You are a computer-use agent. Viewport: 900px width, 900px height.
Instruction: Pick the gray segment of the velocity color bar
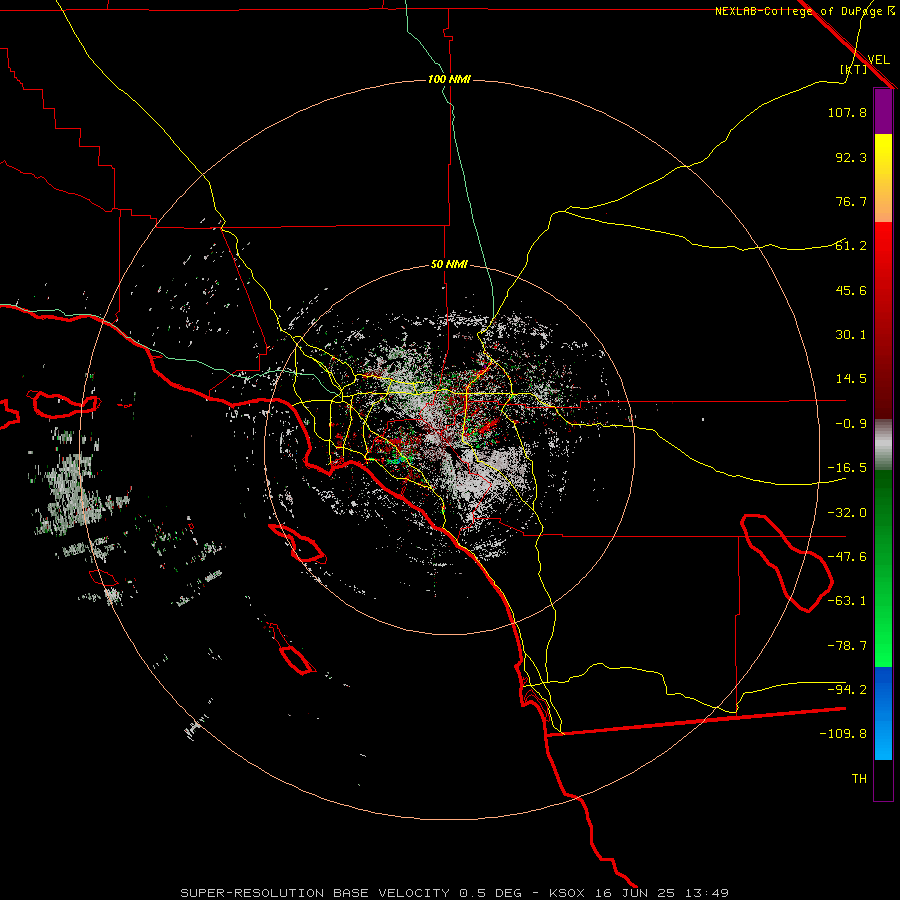pos(883,445)
